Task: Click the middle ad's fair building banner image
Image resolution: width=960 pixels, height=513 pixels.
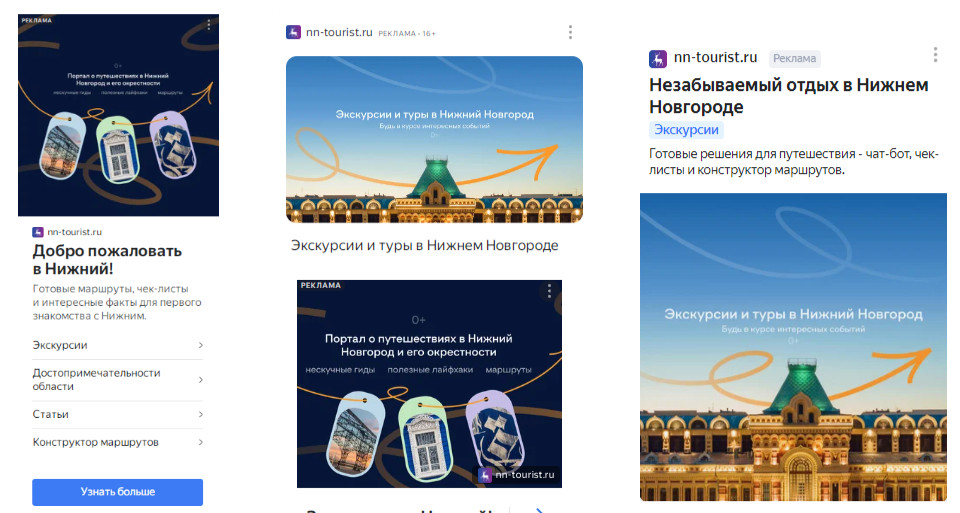Action: pyautogui.click(x=434, y=140)
